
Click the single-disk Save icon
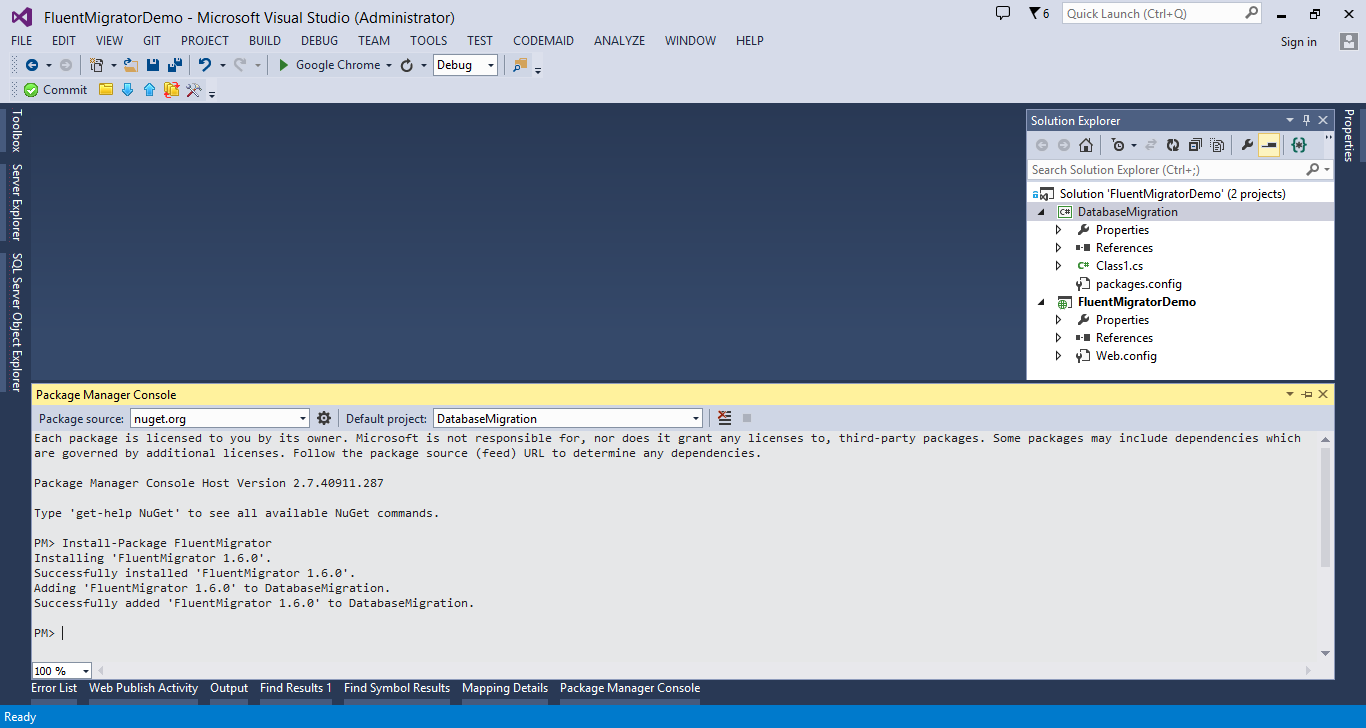click(x=153, y=65)
